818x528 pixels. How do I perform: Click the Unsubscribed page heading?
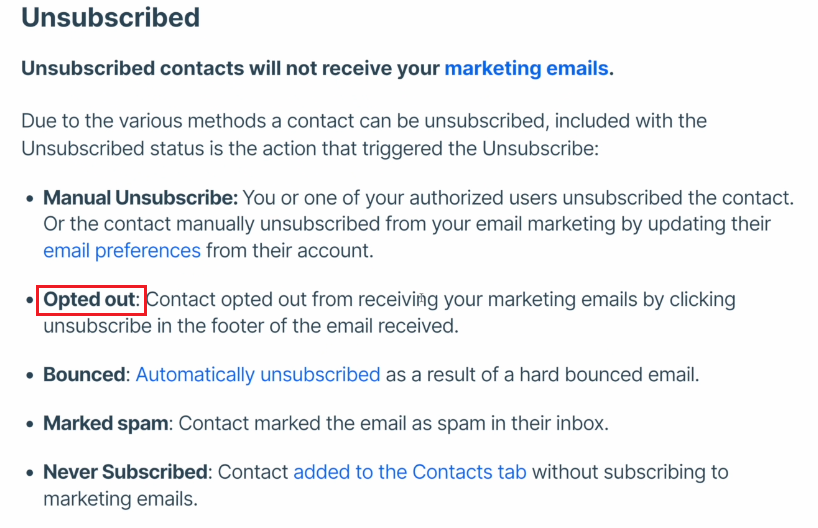pos(111,18)
